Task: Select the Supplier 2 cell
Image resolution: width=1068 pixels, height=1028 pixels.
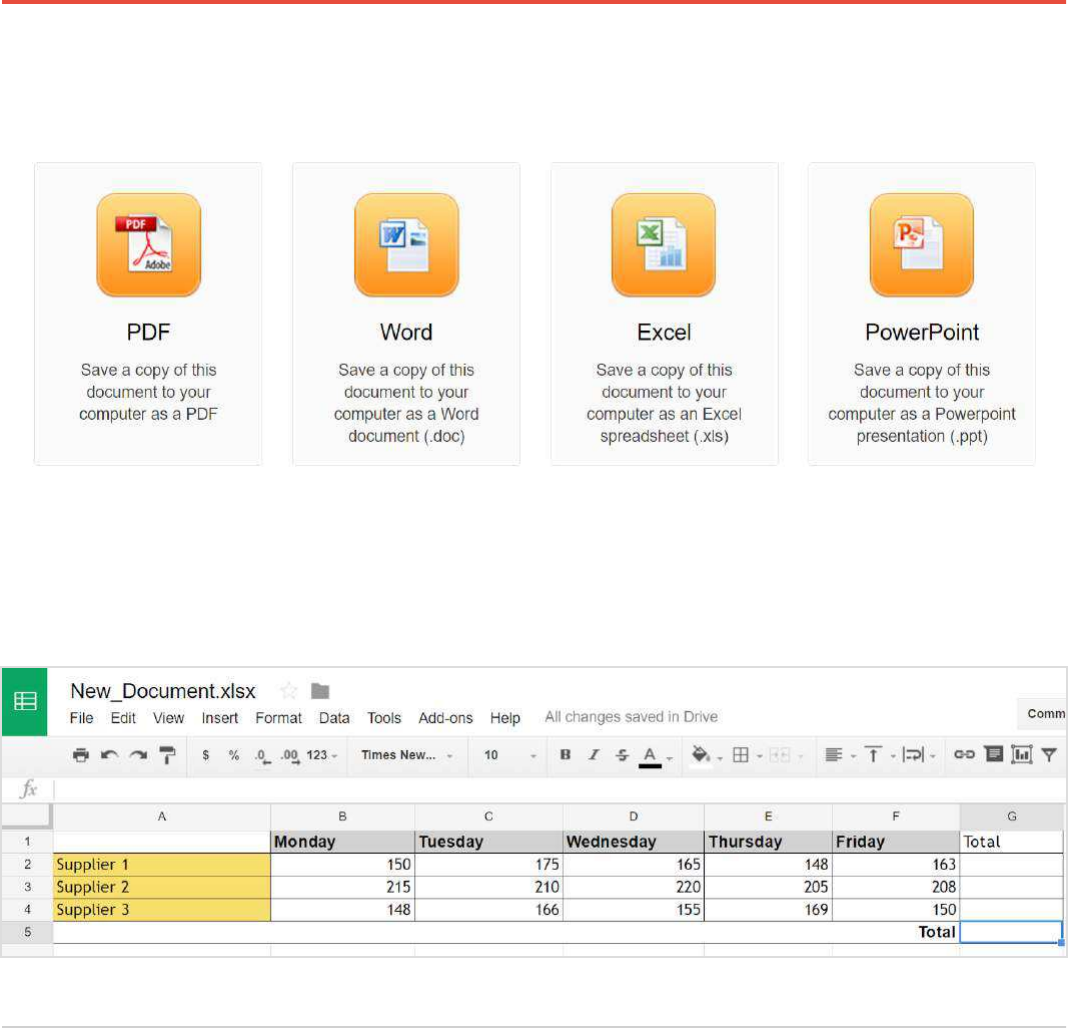Action: click(162, 887)
